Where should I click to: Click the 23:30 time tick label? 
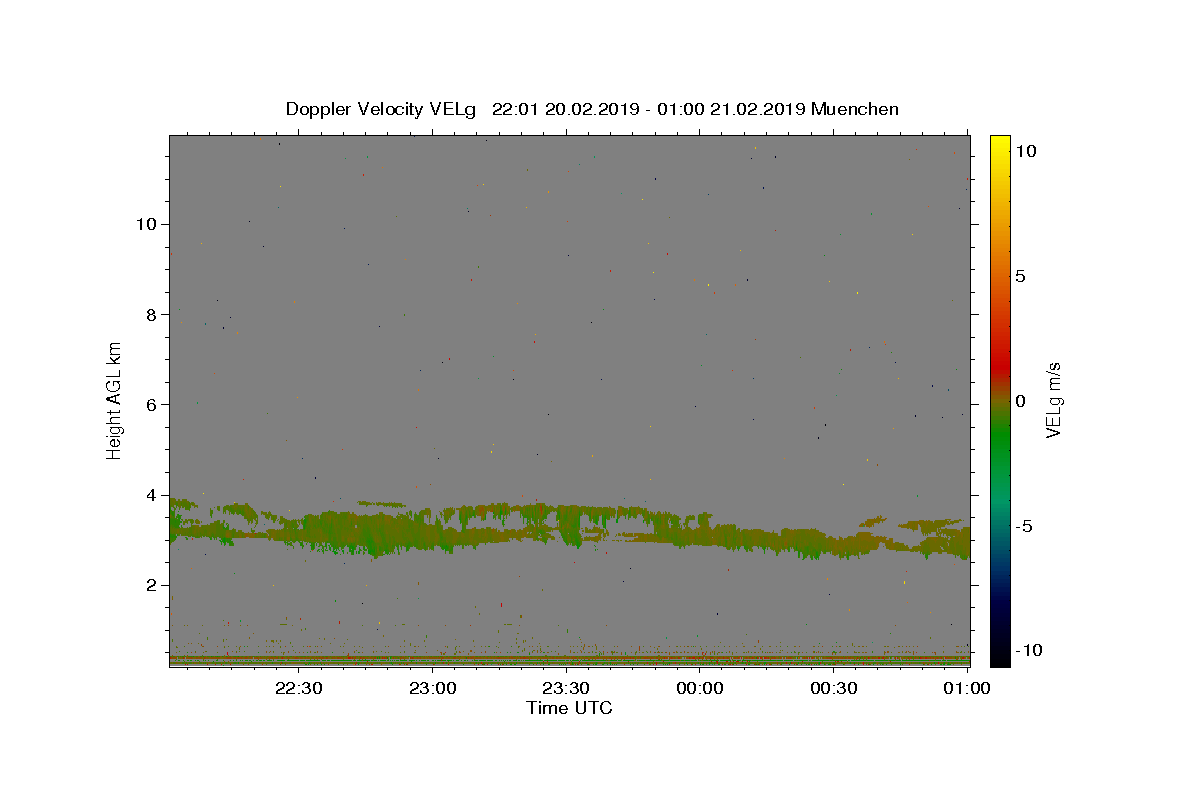point(566,688)
